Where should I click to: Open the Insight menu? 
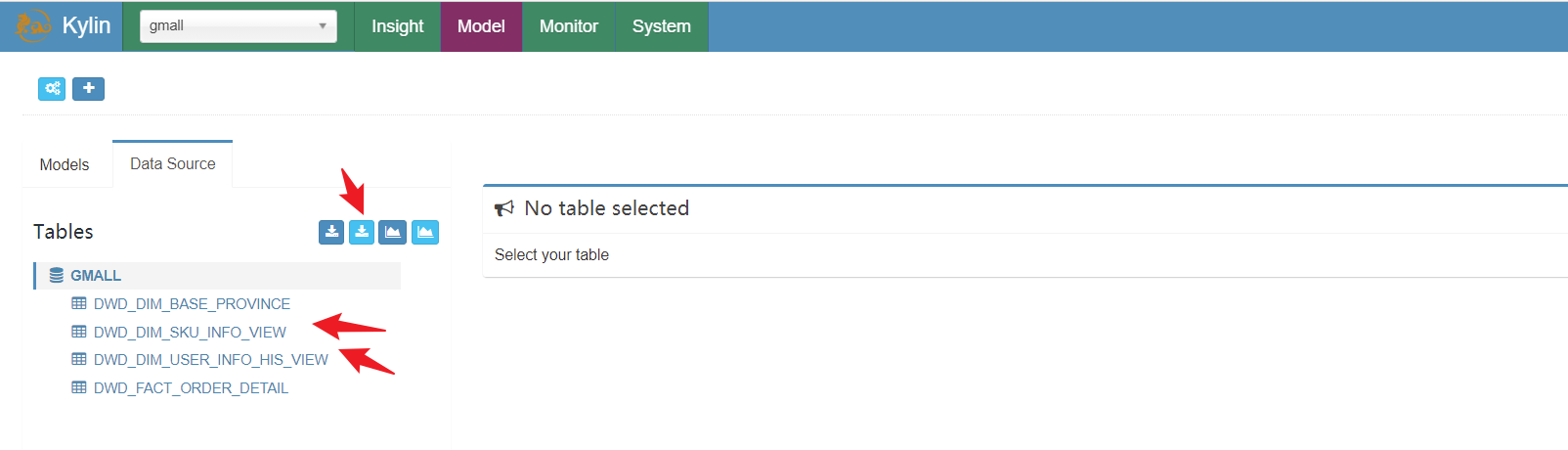(397, 26)
